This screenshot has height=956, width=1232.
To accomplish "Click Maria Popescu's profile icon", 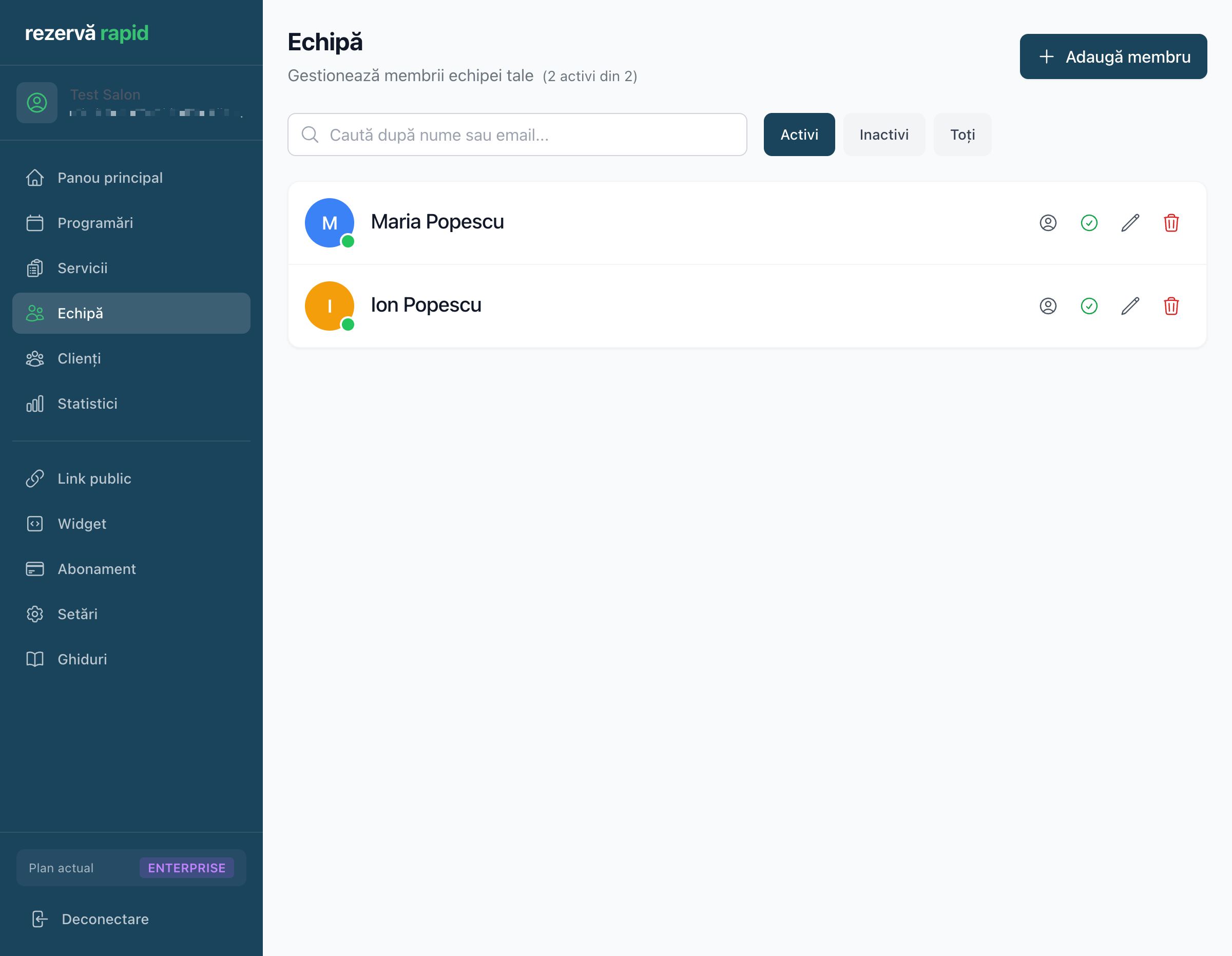I will click(x=1048, y=223).
